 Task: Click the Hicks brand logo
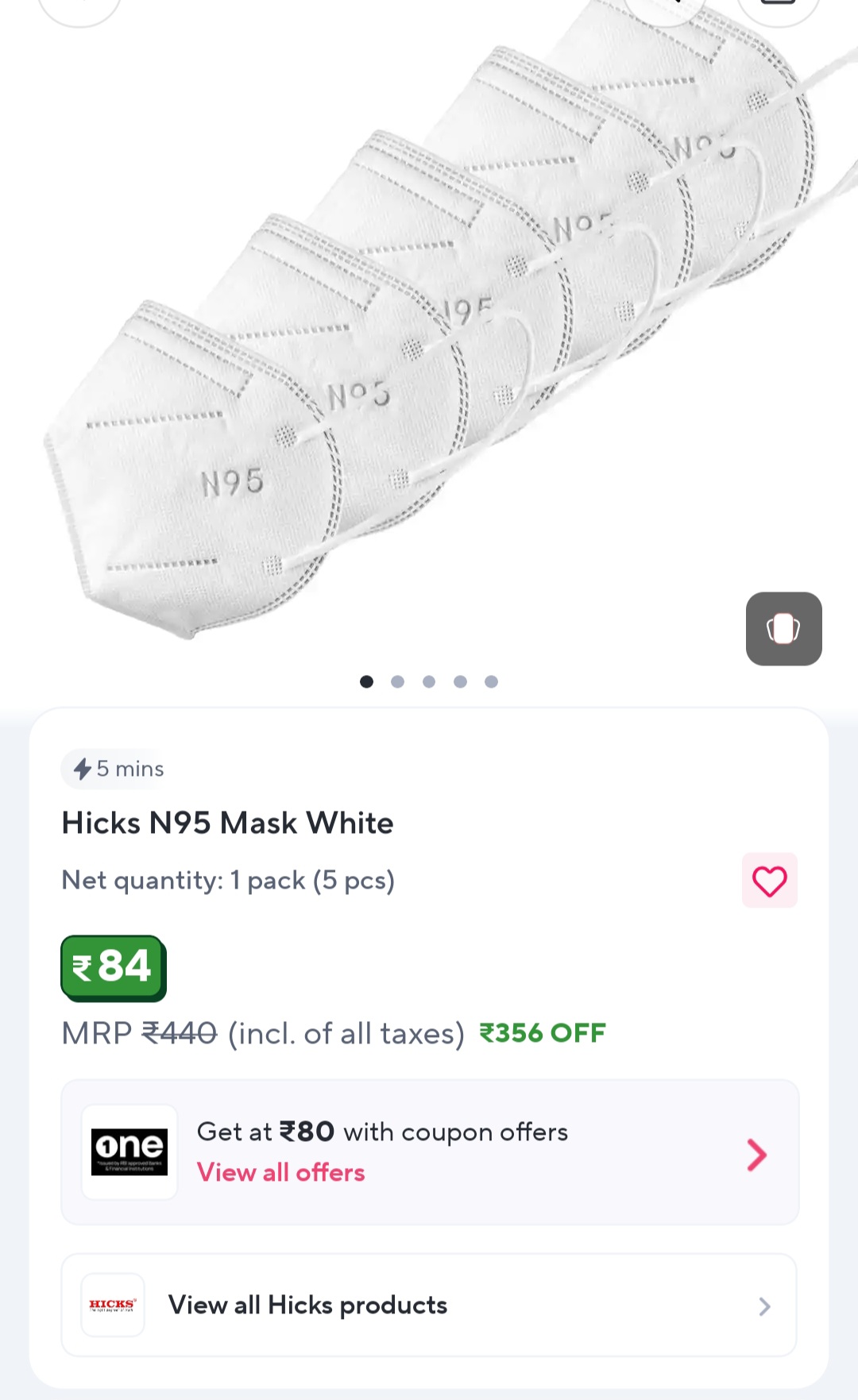tap(112, 1305)
